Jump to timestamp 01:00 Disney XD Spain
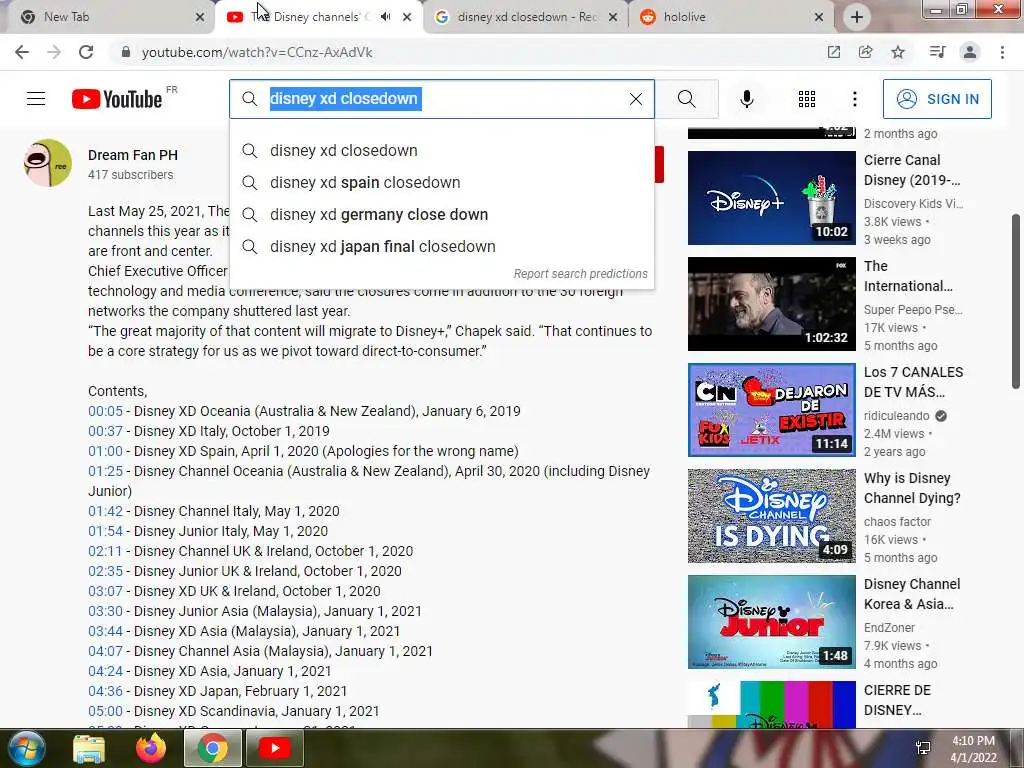The image size is (1024, 768). click(x=105, y=451)
